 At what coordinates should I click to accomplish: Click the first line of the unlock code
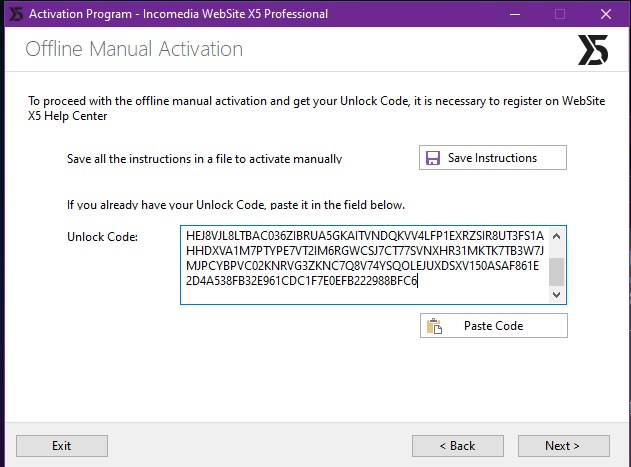(x=365, y=236)
